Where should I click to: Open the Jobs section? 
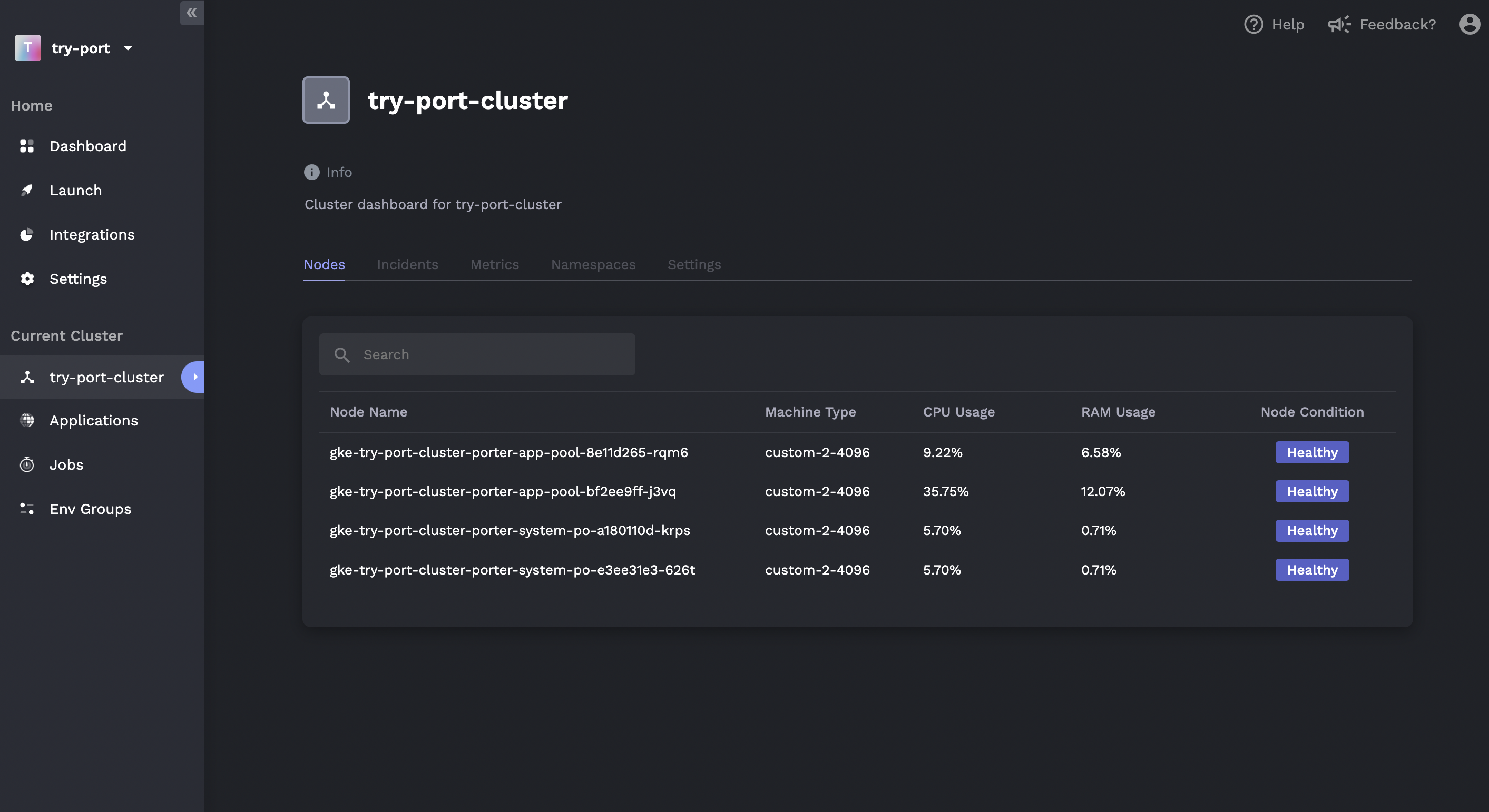66,465
